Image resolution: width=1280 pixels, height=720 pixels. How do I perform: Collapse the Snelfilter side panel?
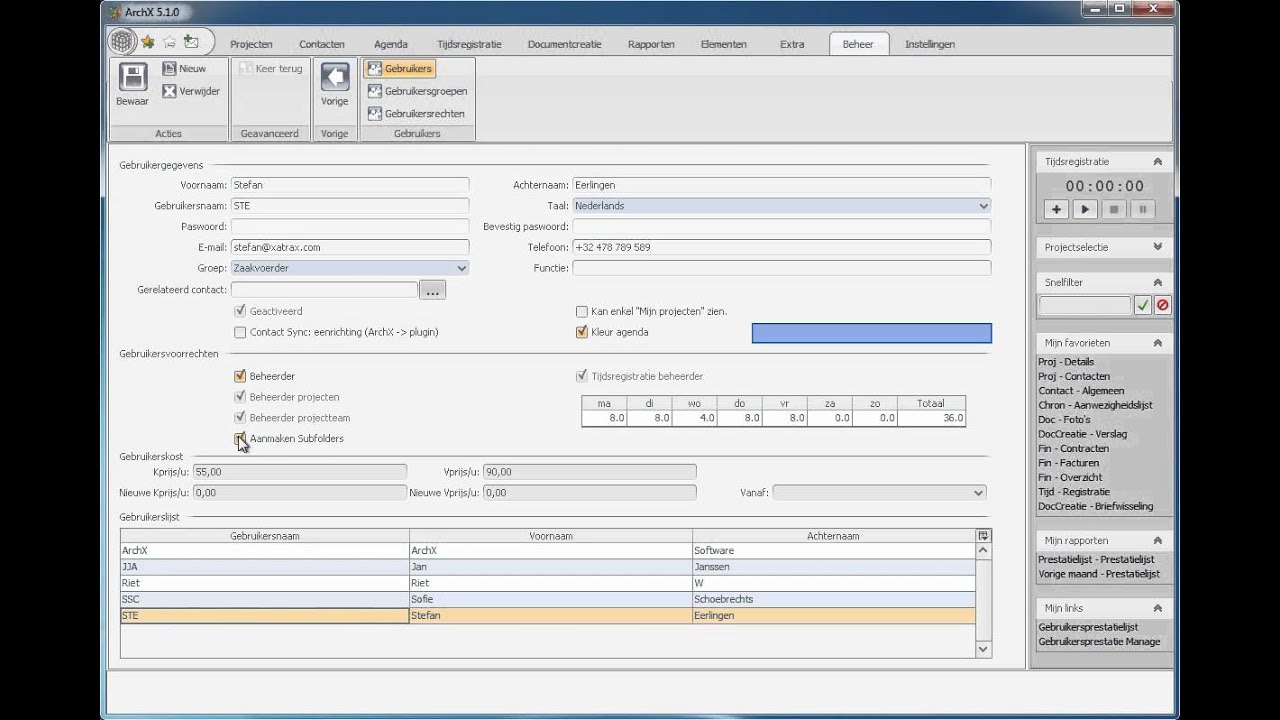[x=1157, y=282]
